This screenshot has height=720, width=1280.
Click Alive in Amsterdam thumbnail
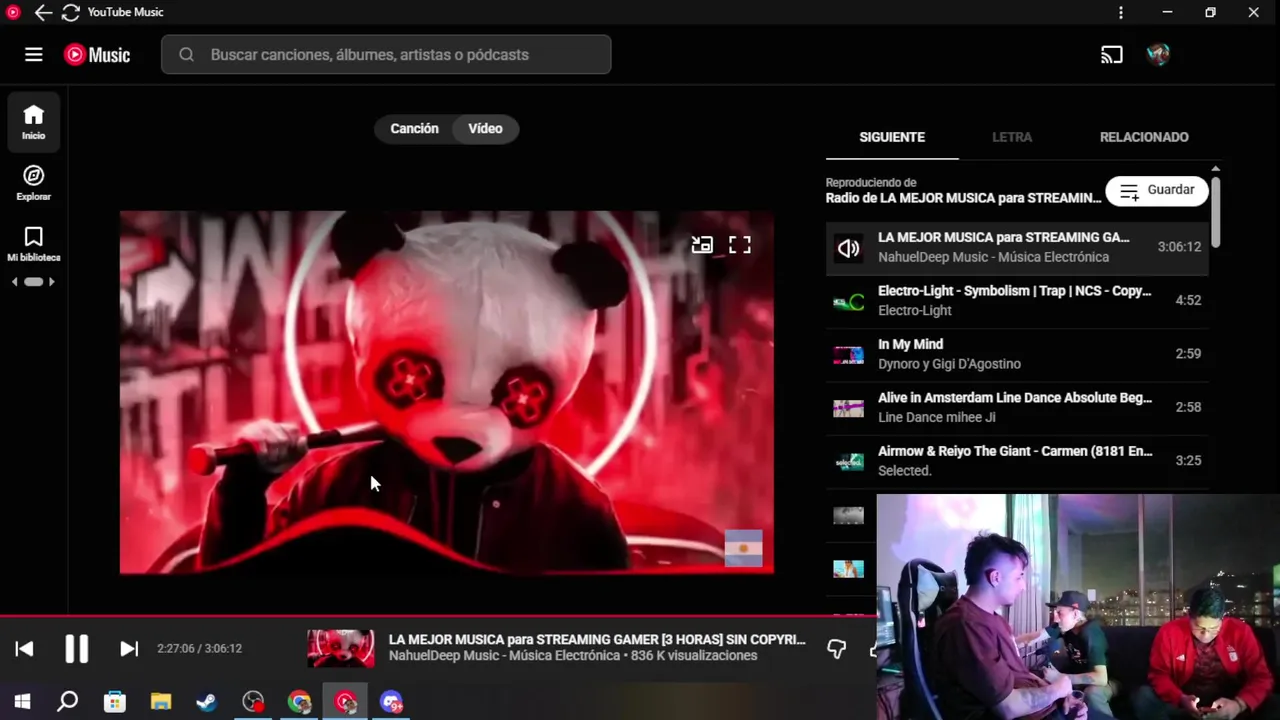[848, 408]
